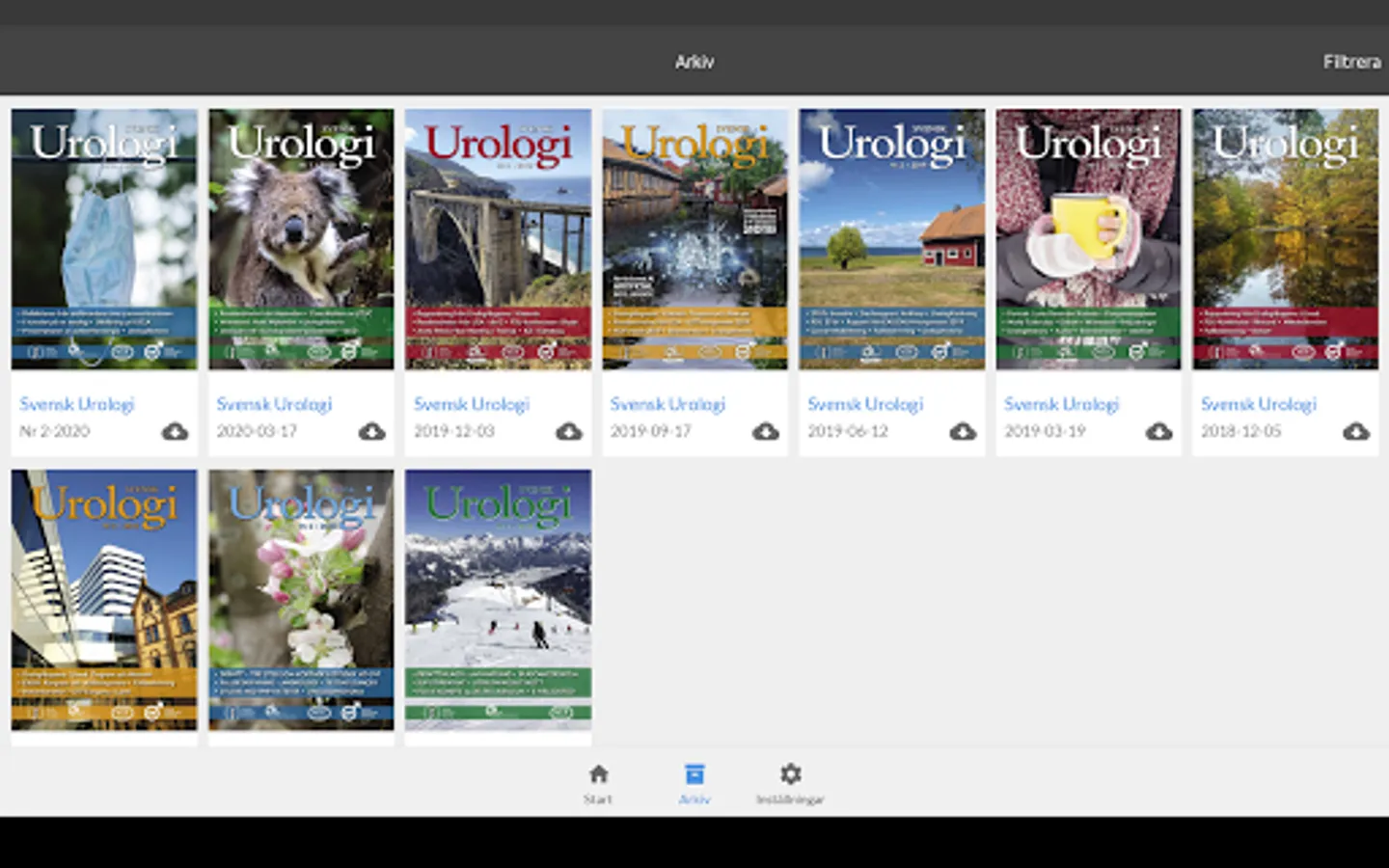Download the 2019-03-19 issue
Image resolution: width=1389 pixels, height=868 pixels.
pos(1159,431)
